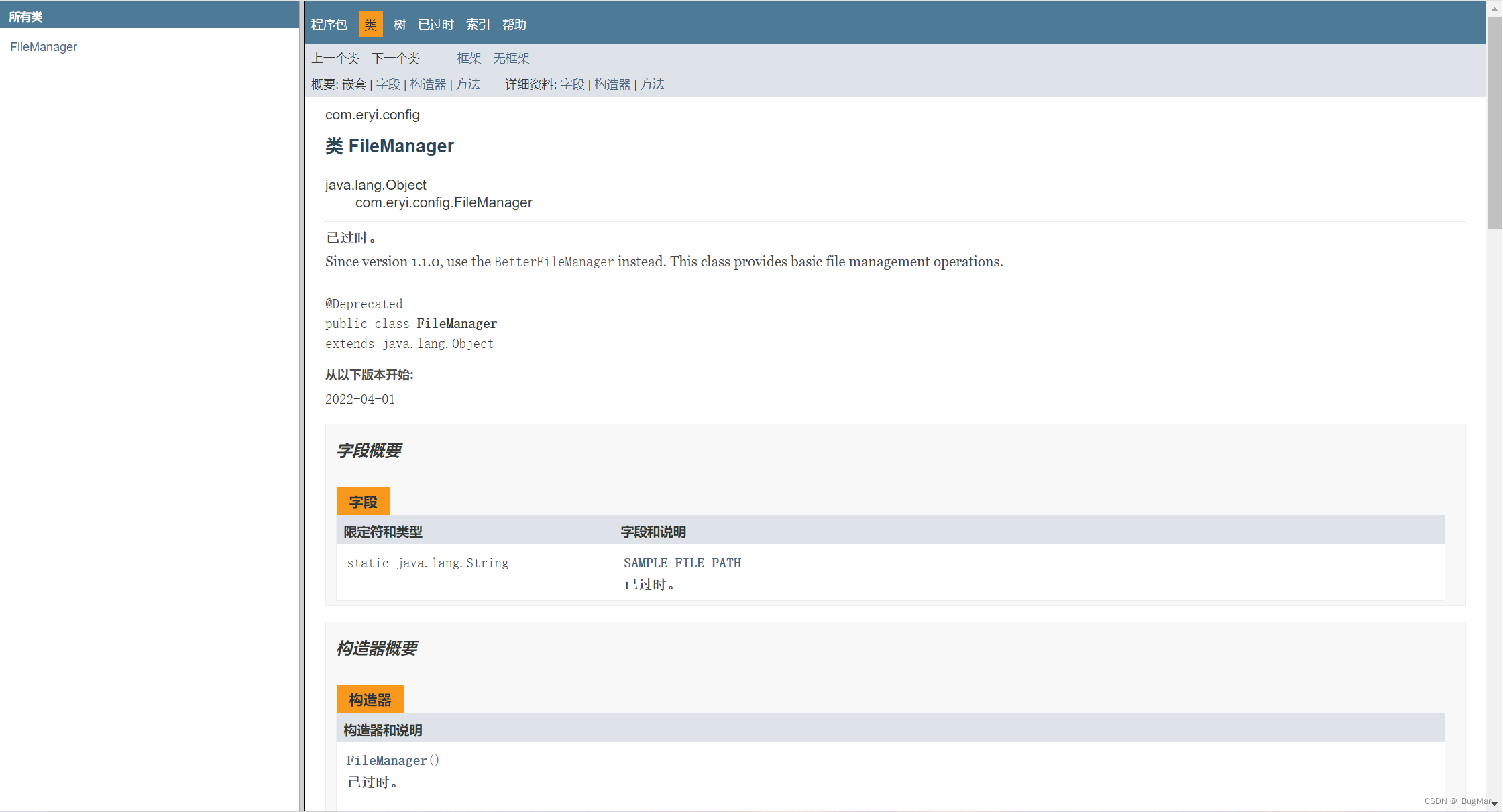Open the SAMPLE_FILE_PATH field link
1503x812 pixels.
coord(682,563)
